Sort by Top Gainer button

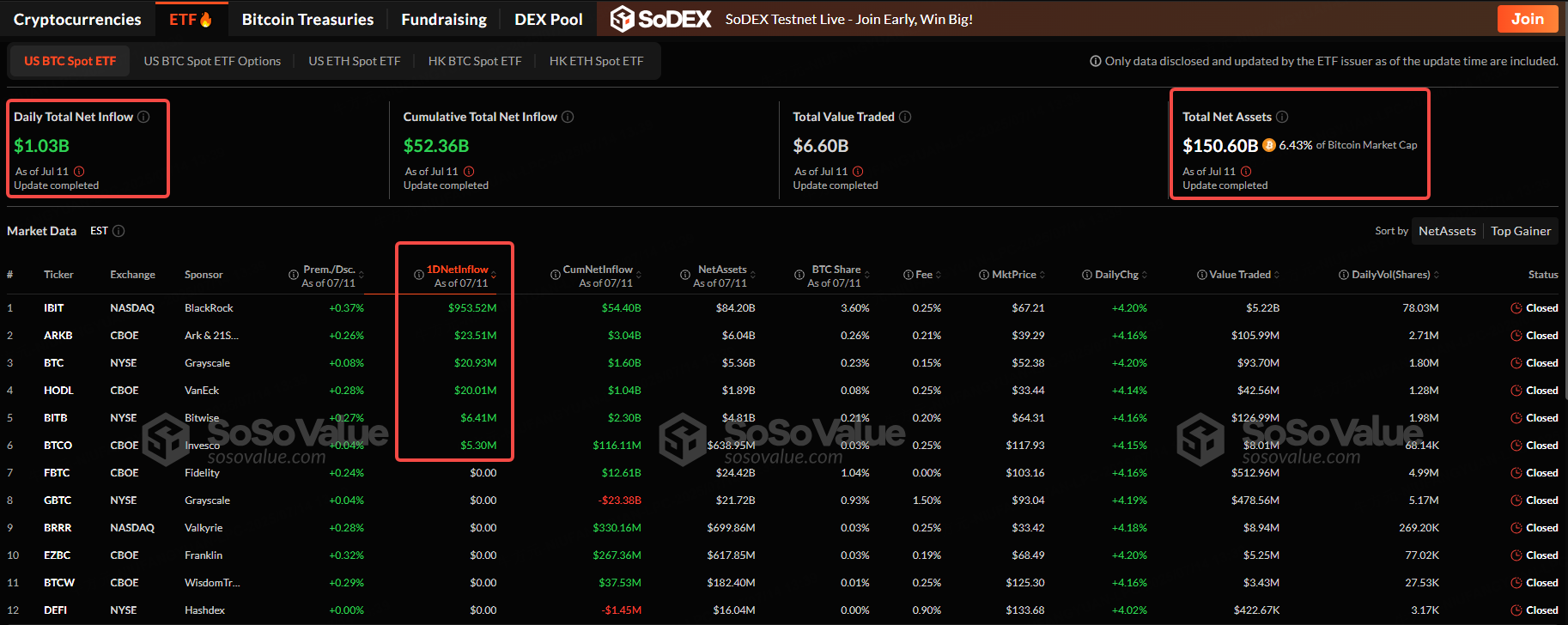pyautogui.click(x=1521, y=231)
